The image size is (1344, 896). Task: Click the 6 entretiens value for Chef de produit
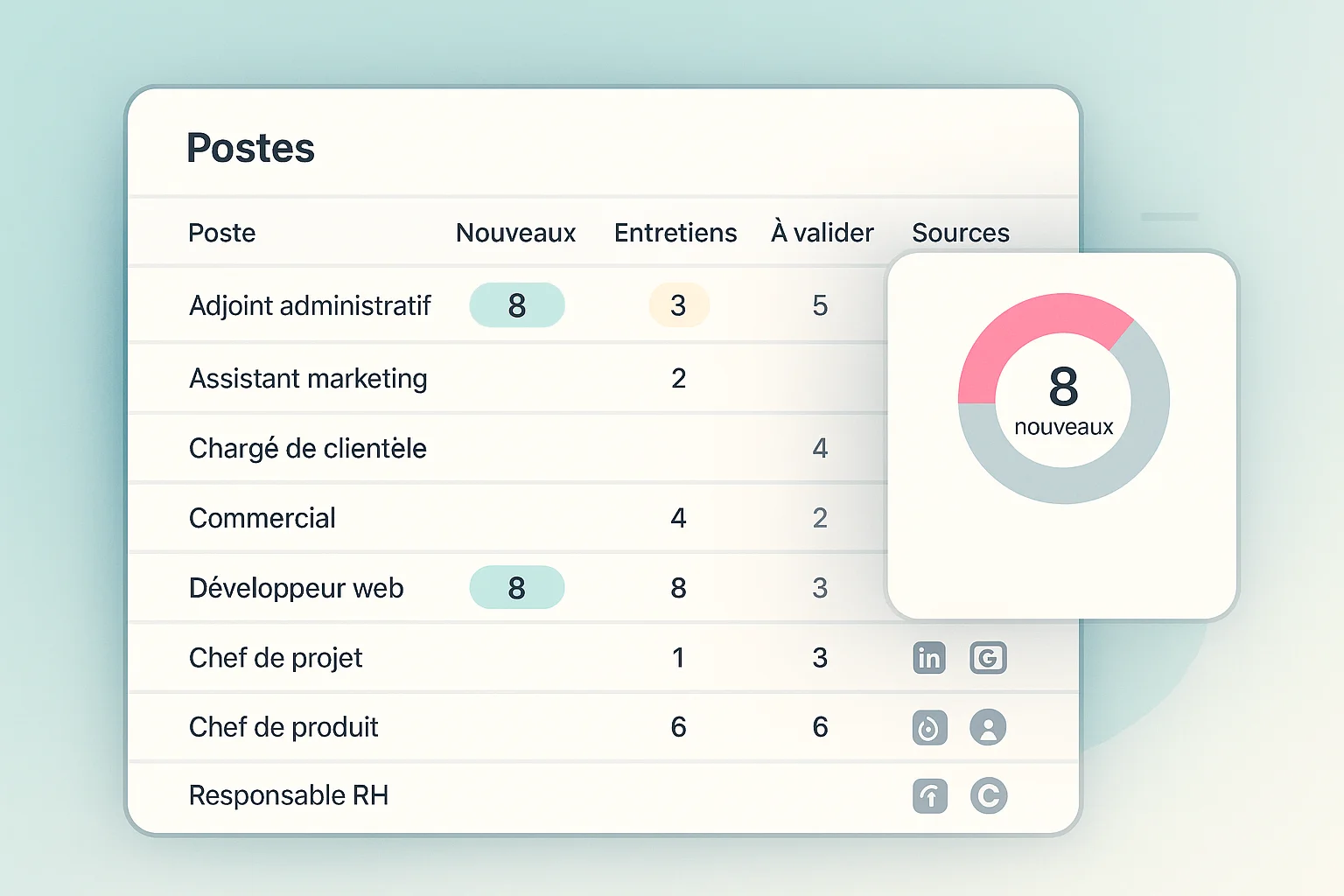pyautogui.click(x=679, y=727)
